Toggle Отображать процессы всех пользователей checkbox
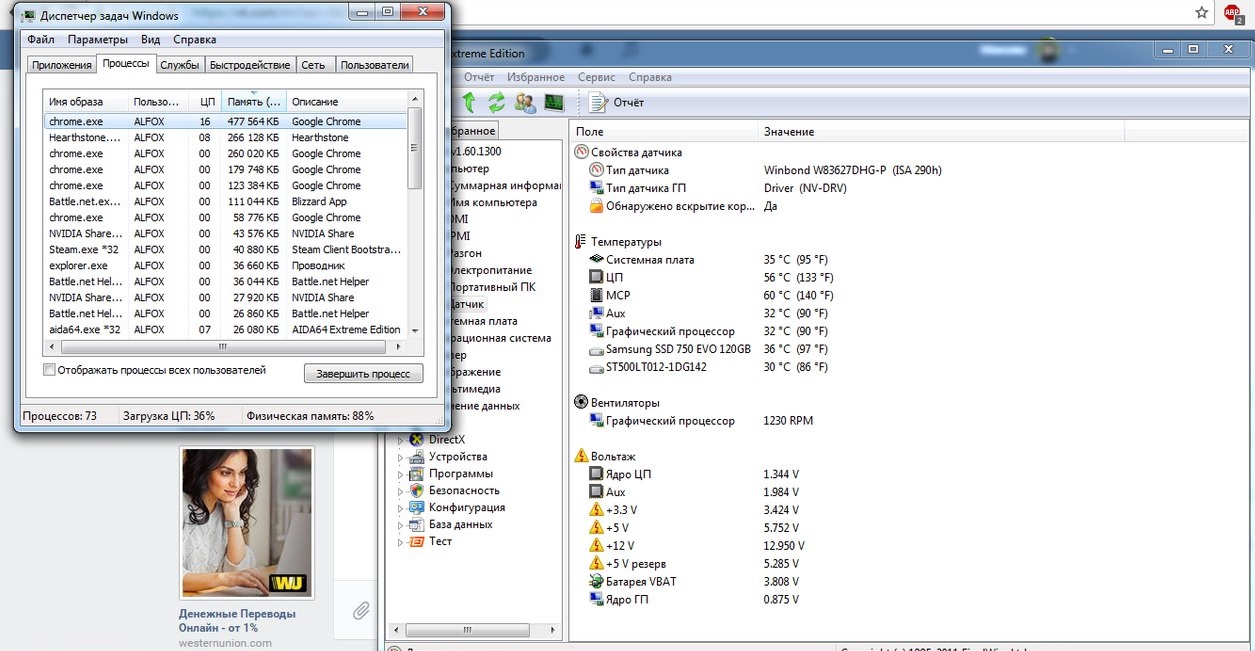 pos(50,370)
